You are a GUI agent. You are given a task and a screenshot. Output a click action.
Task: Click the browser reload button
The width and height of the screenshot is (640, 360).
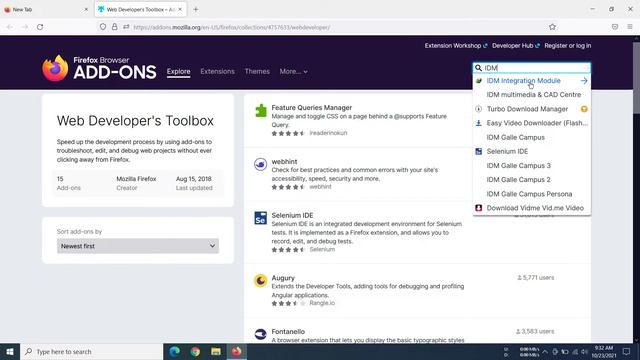(x=40, y=27)
